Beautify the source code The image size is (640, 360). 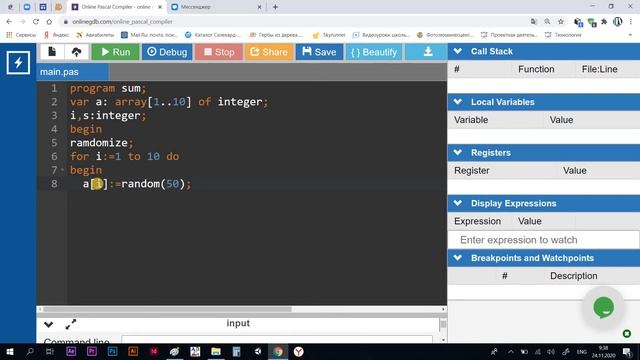click(x=374, y=52)
